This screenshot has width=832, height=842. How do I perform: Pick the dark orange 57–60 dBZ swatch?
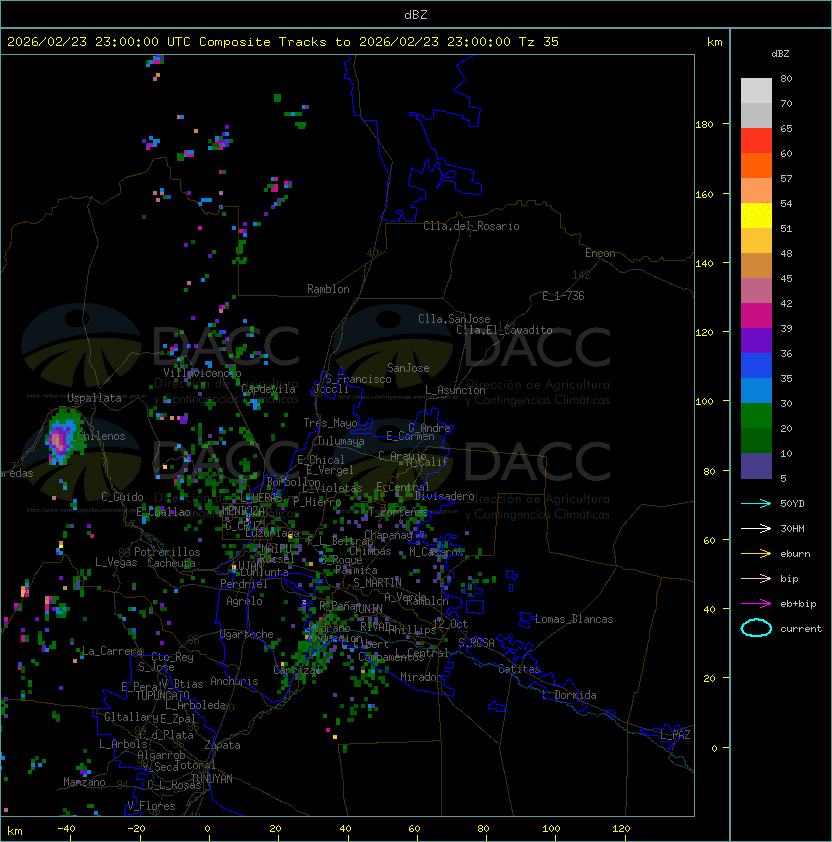[756, 165]
